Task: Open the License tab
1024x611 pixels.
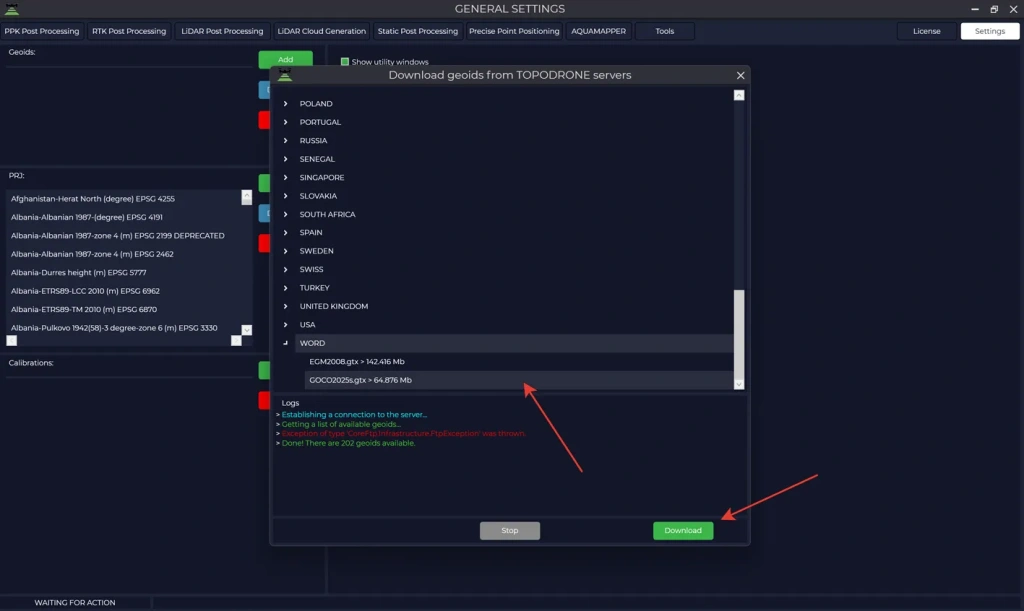Action: 926,31
